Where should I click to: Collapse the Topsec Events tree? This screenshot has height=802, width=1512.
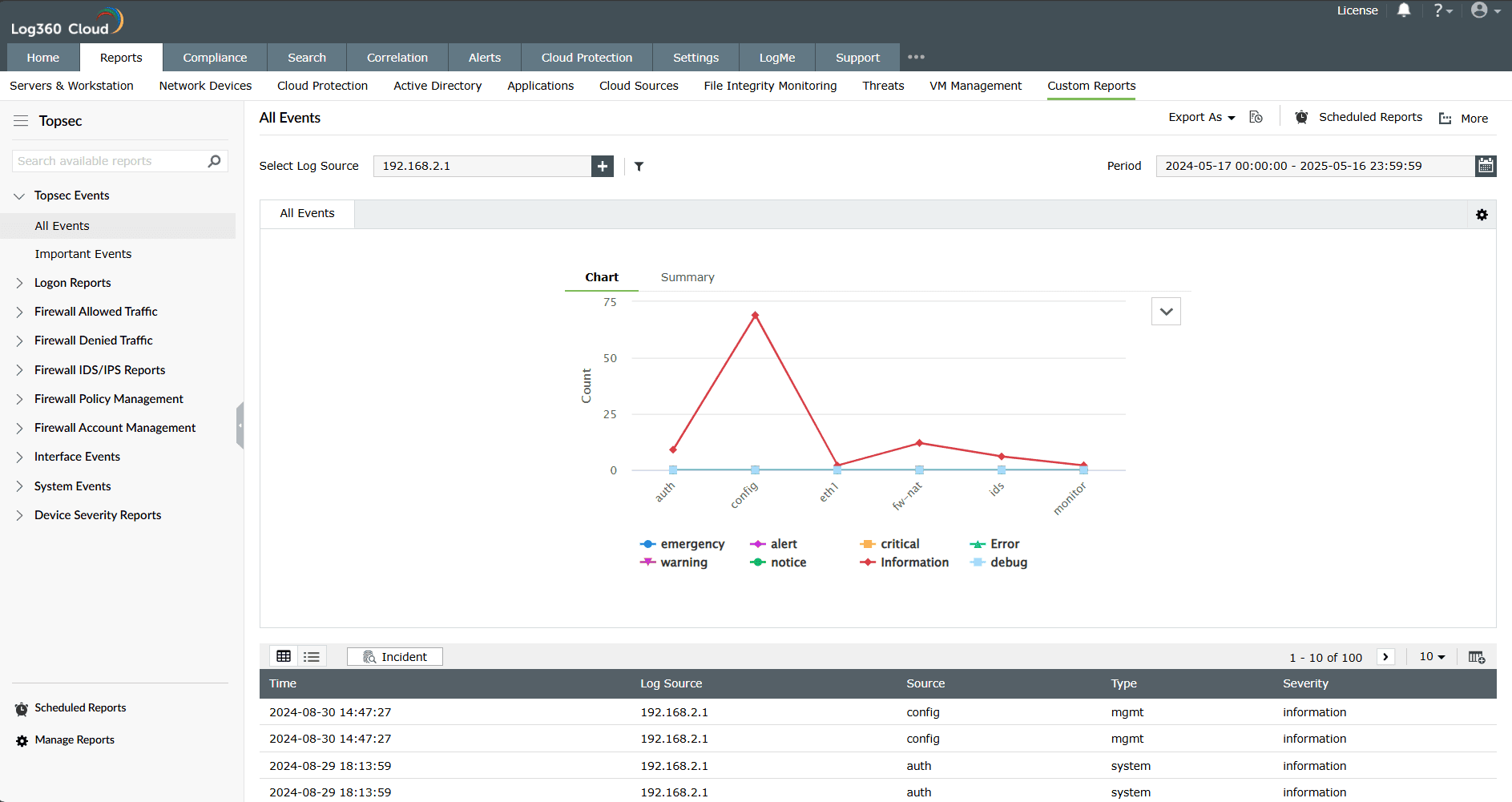click(19, 196)
